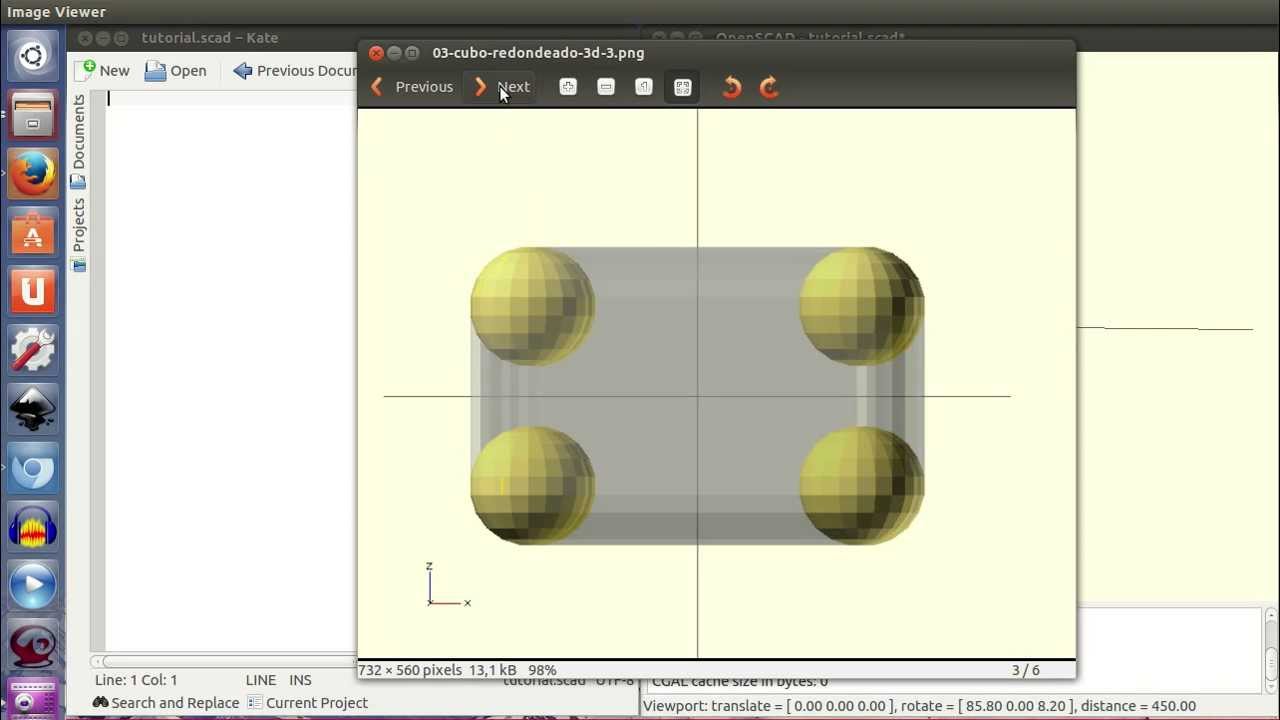
Task: Show image at normal size
Action: tap(644, 87)
